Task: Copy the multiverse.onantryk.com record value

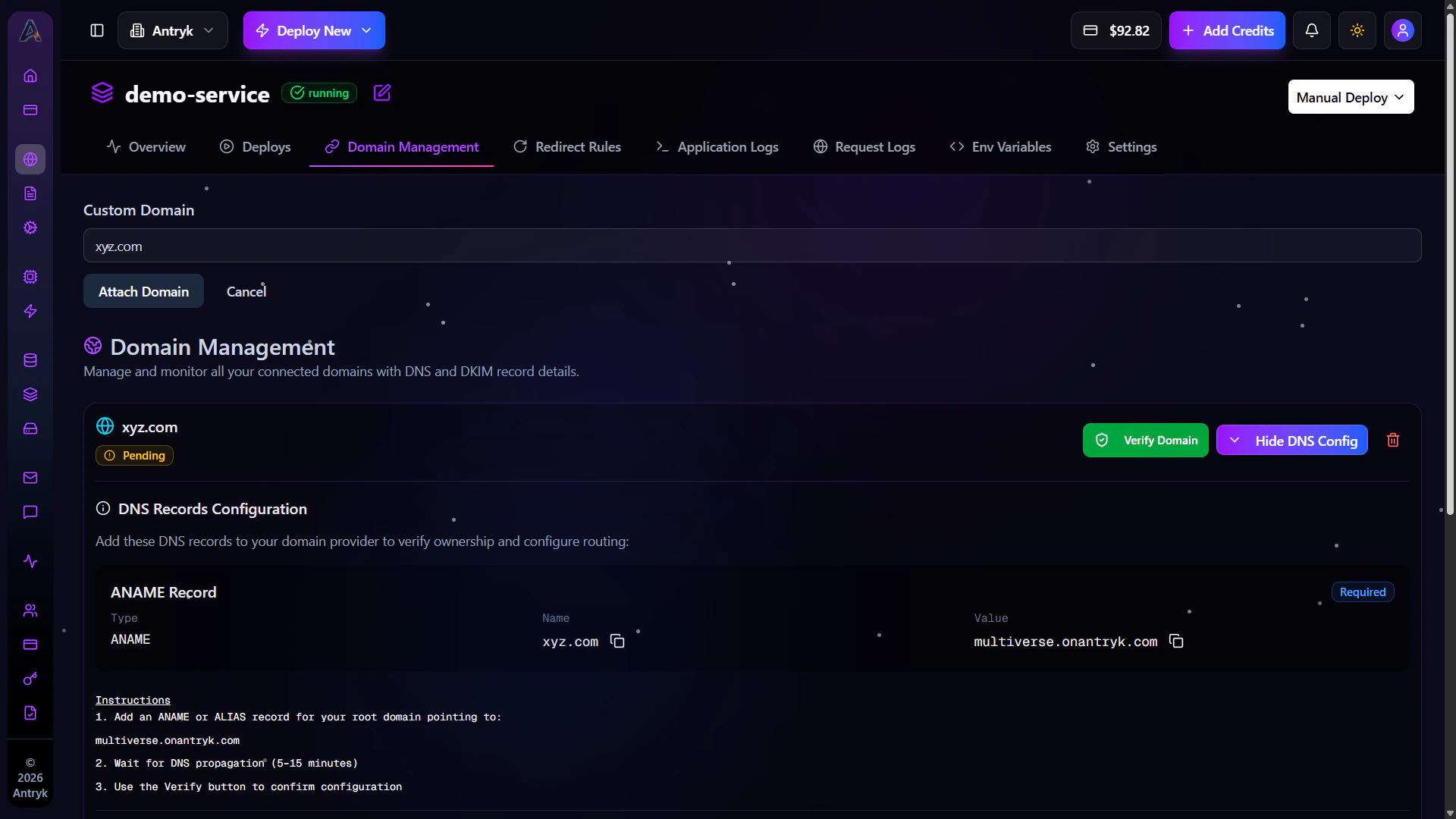Action: click(1176, 641)
